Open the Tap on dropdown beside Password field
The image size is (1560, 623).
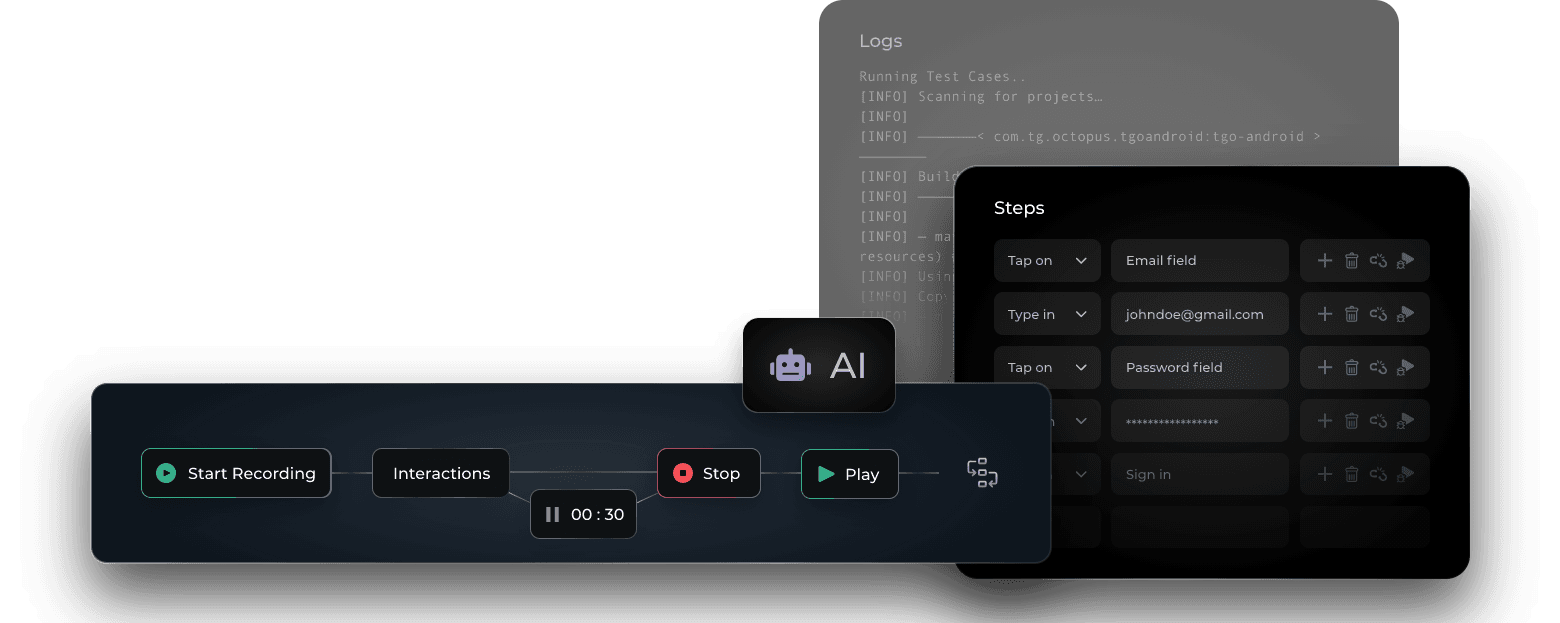coord(1047,367)
